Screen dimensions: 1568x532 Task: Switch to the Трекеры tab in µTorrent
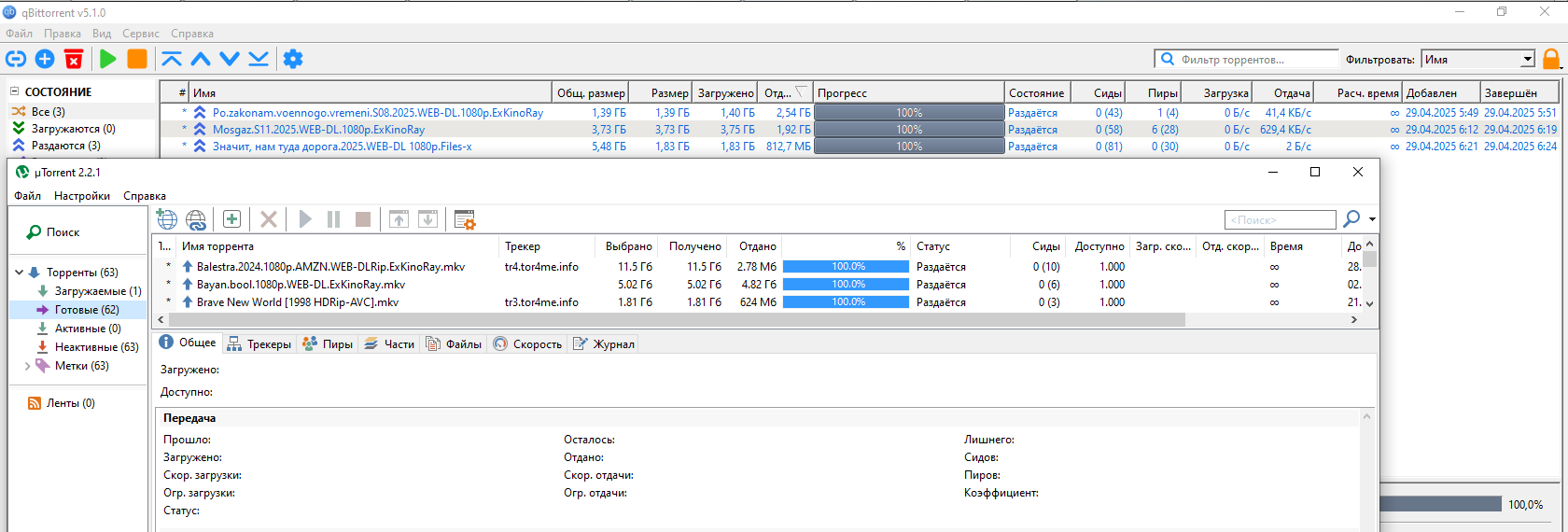pyautogui.click(x=259, y=344)
